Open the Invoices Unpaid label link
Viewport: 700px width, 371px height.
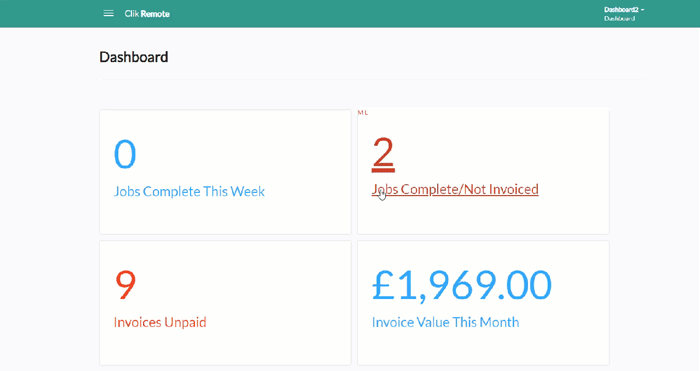(160, 322)
